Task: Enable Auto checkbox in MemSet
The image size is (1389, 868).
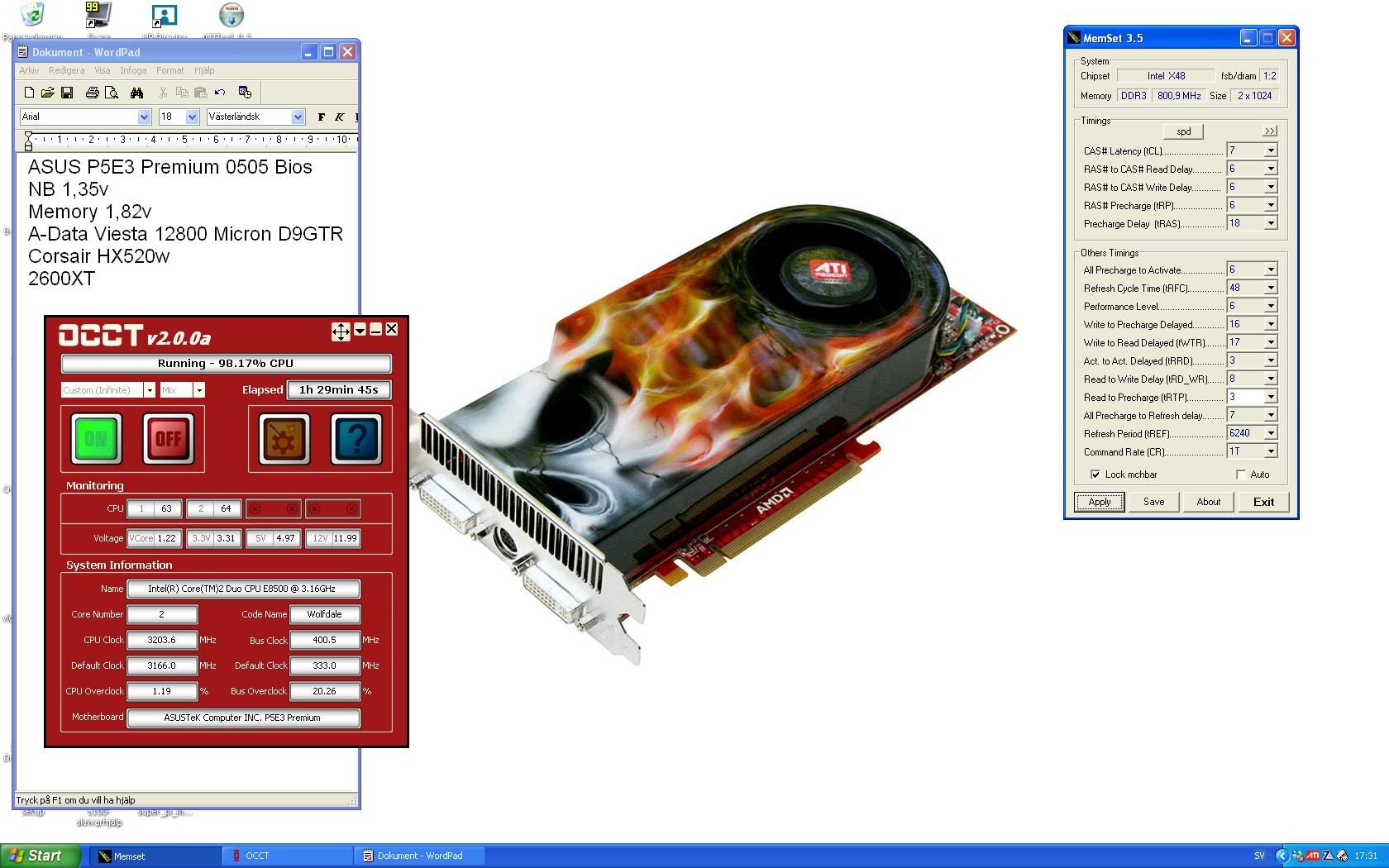Action: click(x=1240, y=475)
